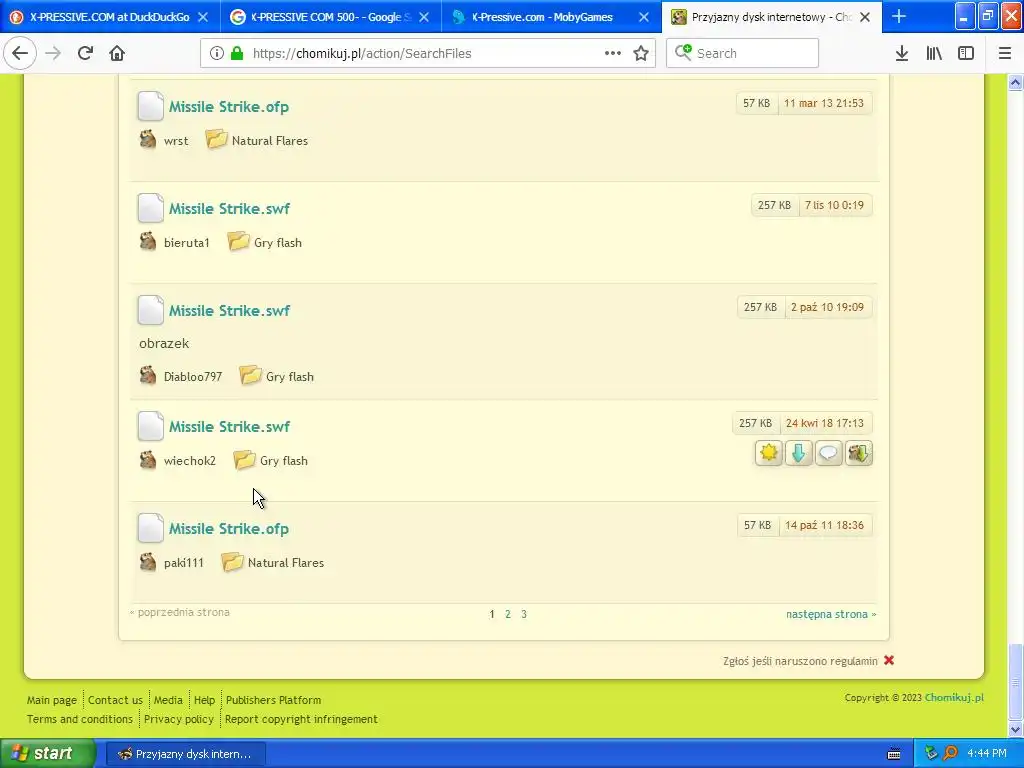Viewport: 1024px width, 768px height.
Task: Click the page vertical scrollbar thumb
Action: pyautogui.click(x=1016, y=680)
